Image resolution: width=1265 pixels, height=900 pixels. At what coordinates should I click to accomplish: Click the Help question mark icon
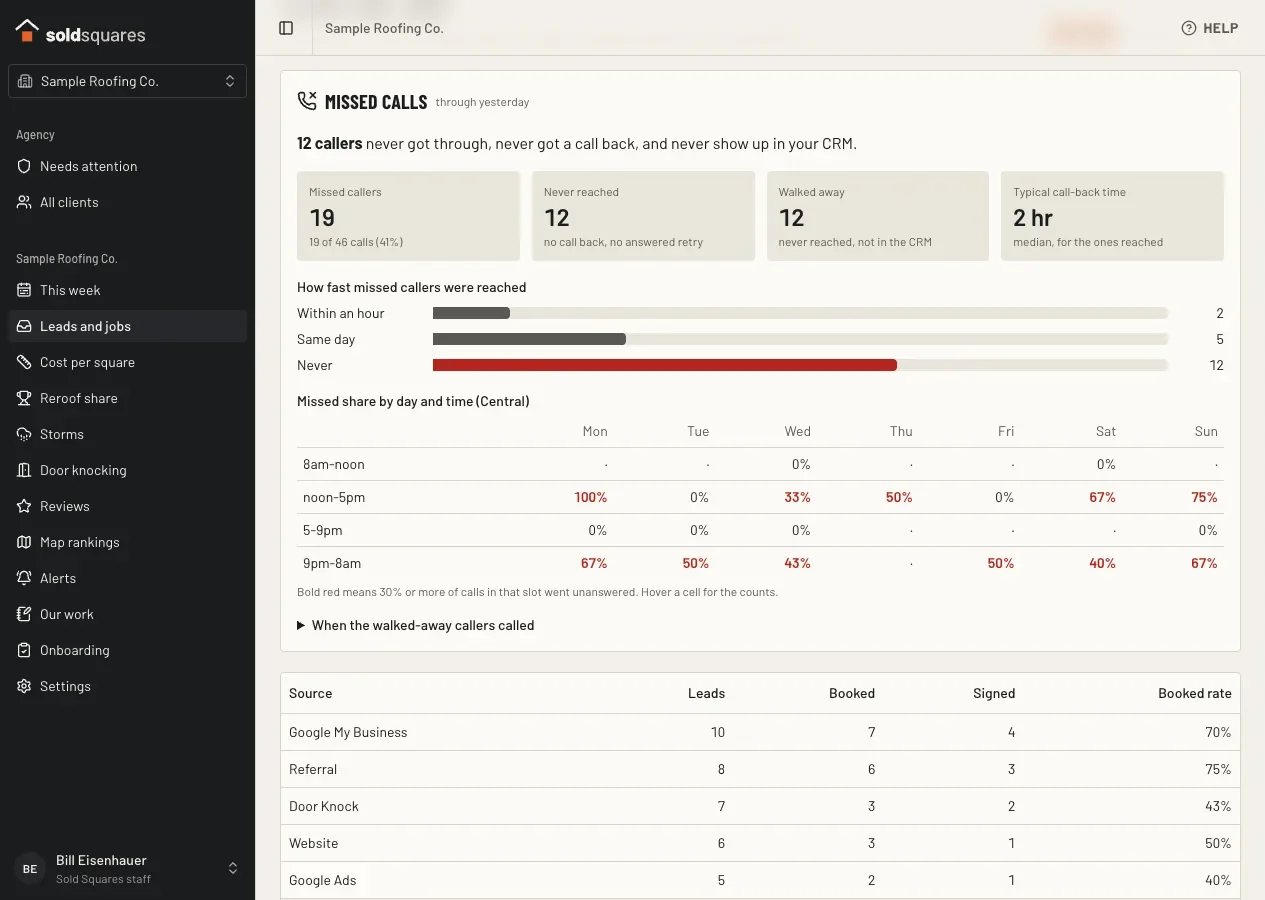1189,28
